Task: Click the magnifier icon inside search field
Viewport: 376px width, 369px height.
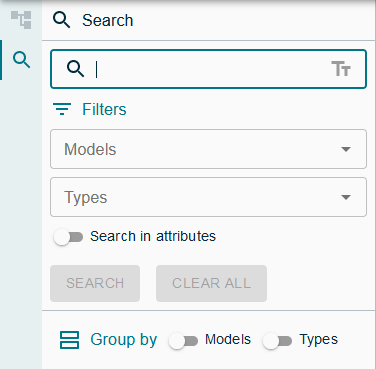Action: 75,69
